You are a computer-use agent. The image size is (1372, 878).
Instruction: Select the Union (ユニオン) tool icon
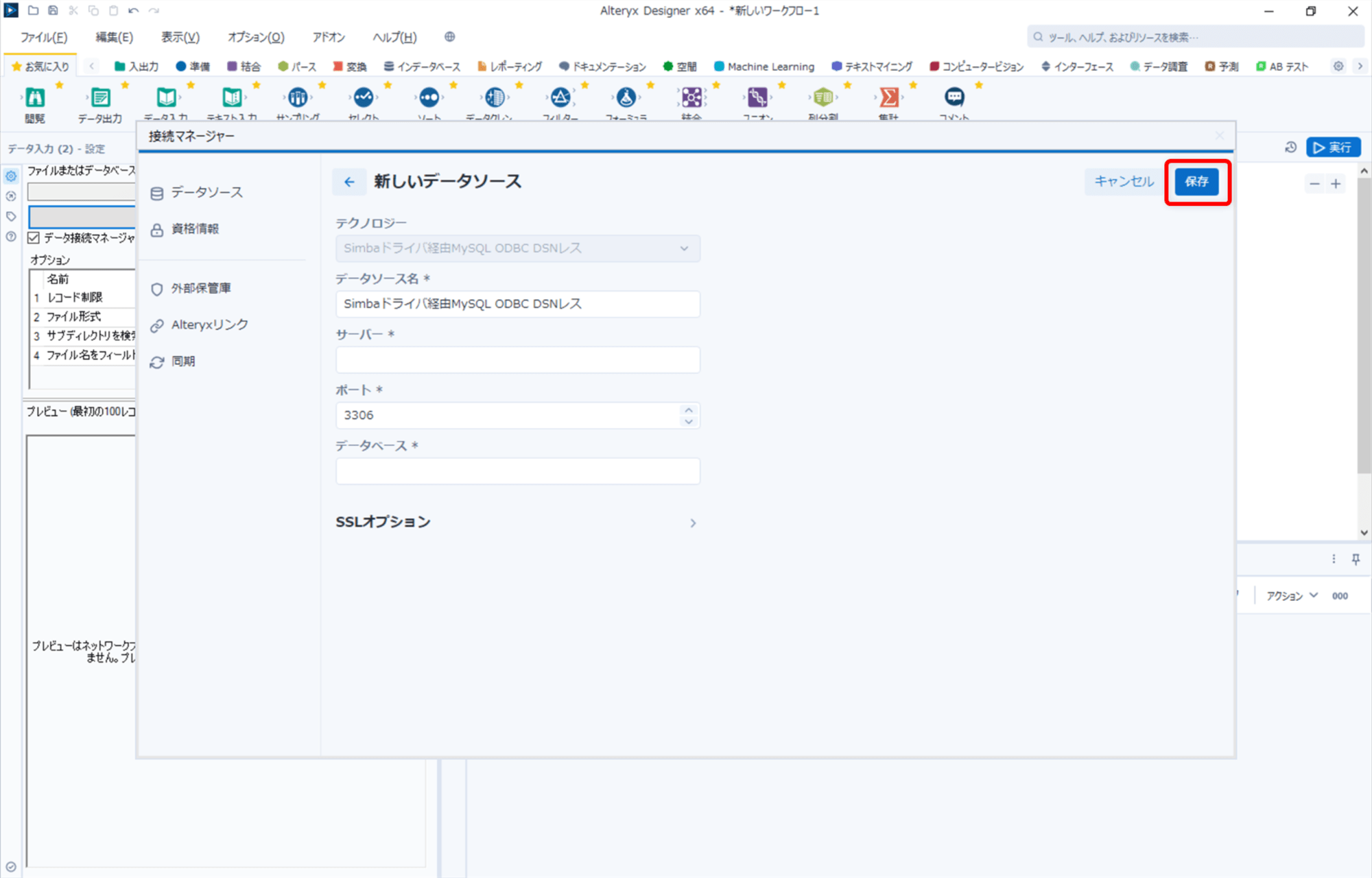point(757,97)
